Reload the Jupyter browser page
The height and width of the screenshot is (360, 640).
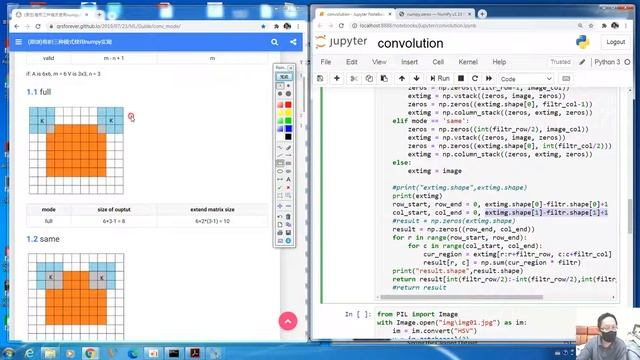341,25
